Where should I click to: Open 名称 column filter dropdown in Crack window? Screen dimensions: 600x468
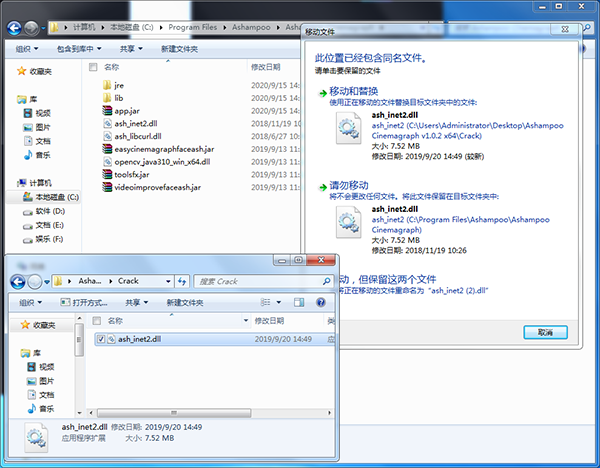(246, 321)
